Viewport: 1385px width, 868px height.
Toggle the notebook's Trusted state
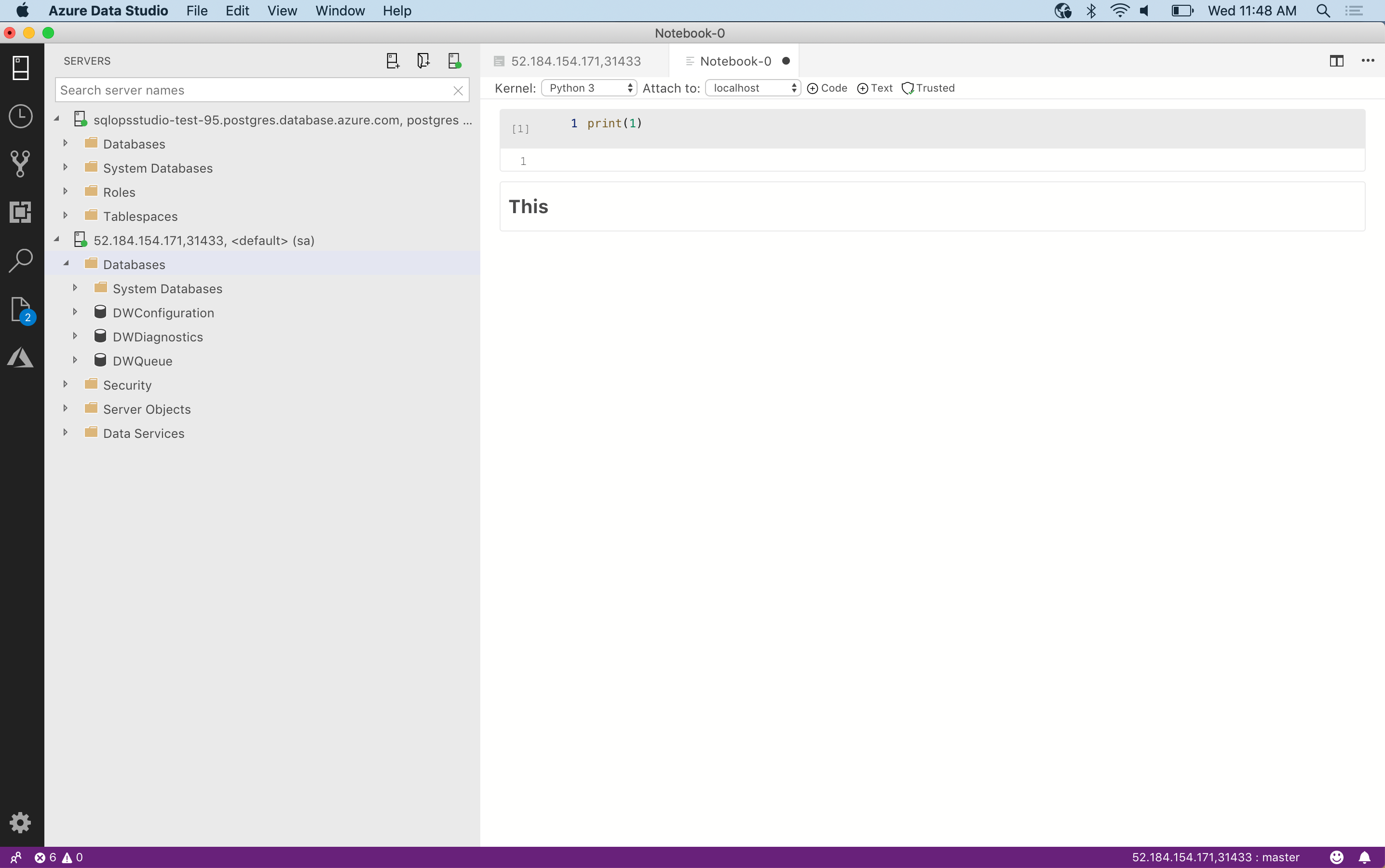click(x=926, y=88)
